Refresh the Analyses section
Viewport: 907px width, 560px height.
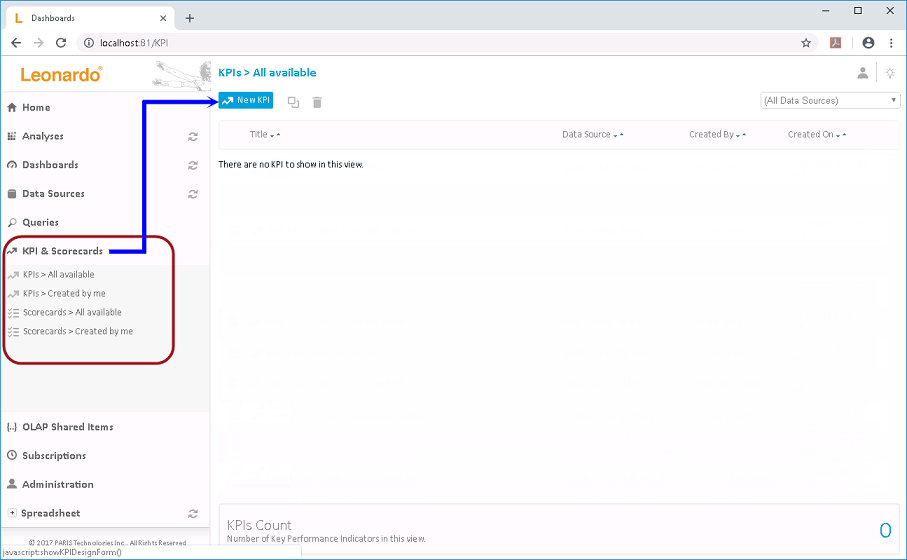193,137
